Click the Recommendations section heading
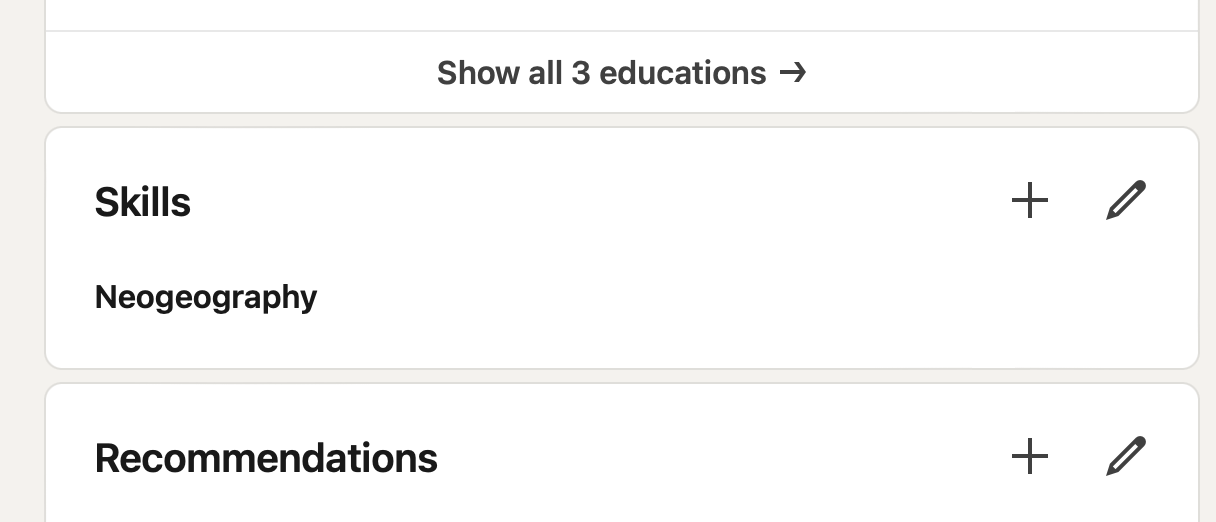This screenshot has height=522, width=1216. click(266, 458)
